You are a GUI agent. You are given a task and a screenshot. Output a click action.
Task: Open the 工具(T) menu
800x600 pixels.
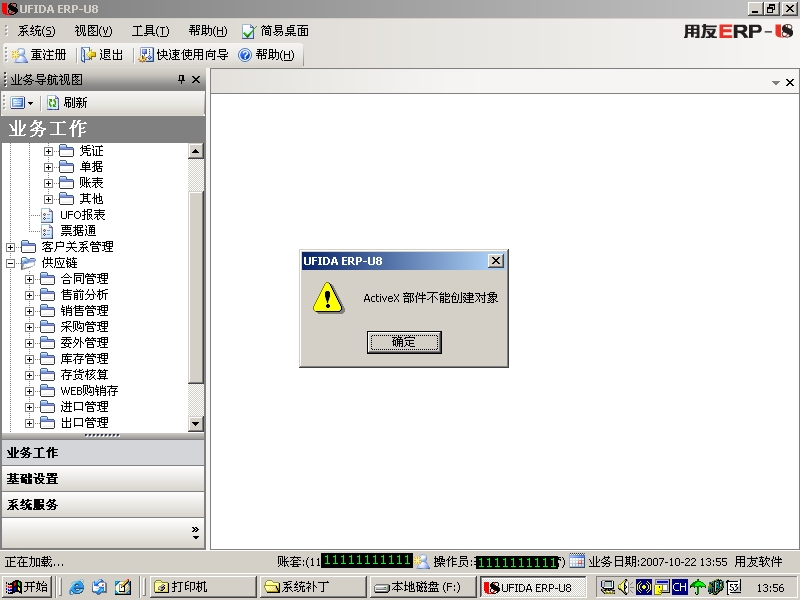click(x=151, y=31)
